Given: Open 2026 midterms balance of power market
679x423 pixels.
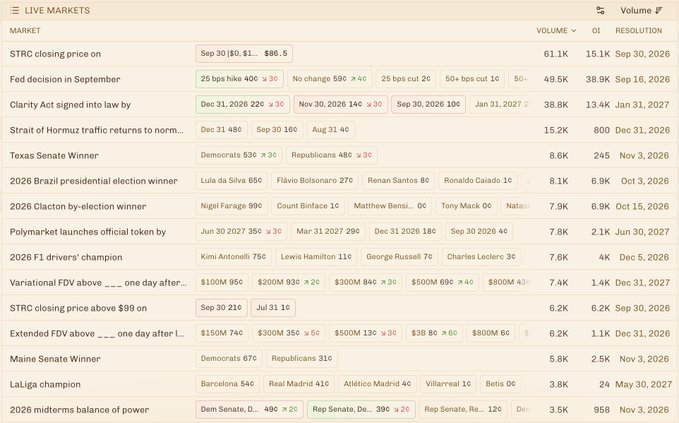Looking at the screenshot, I should 79,410.
